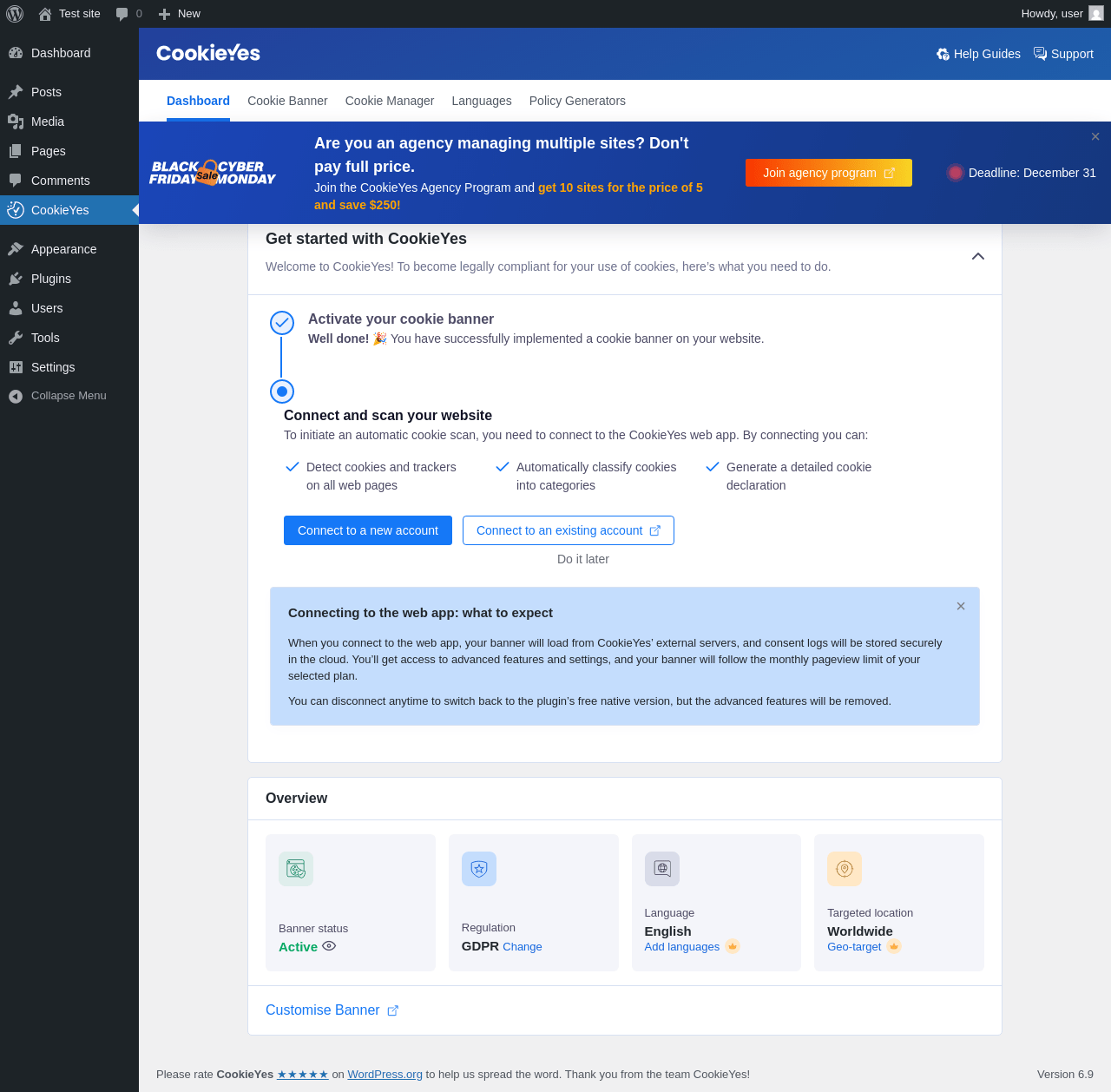Image resolution: width=1111 pixels, height=1092 pixels.
Task: Open Posts in the sidebar menu
Action: pyautogui.click(x=69, y=92)
